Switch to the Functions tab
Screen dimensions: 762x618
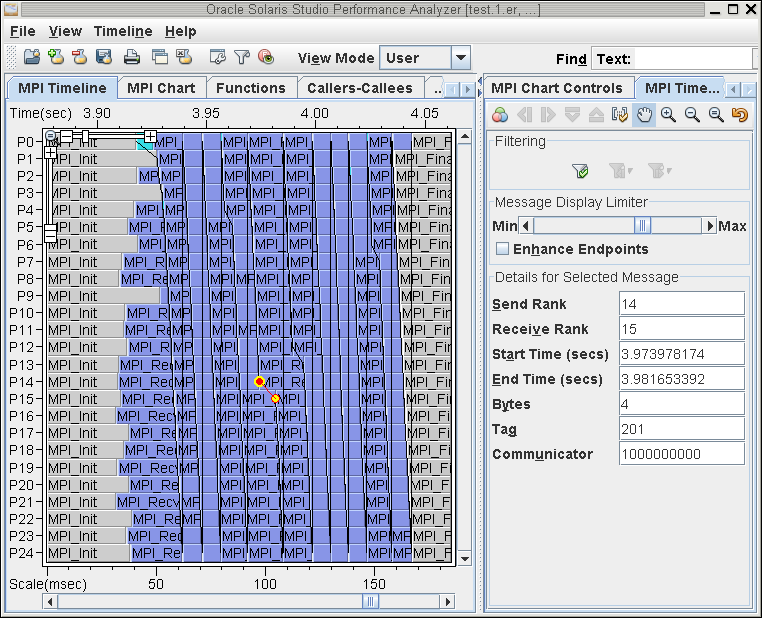251,88
